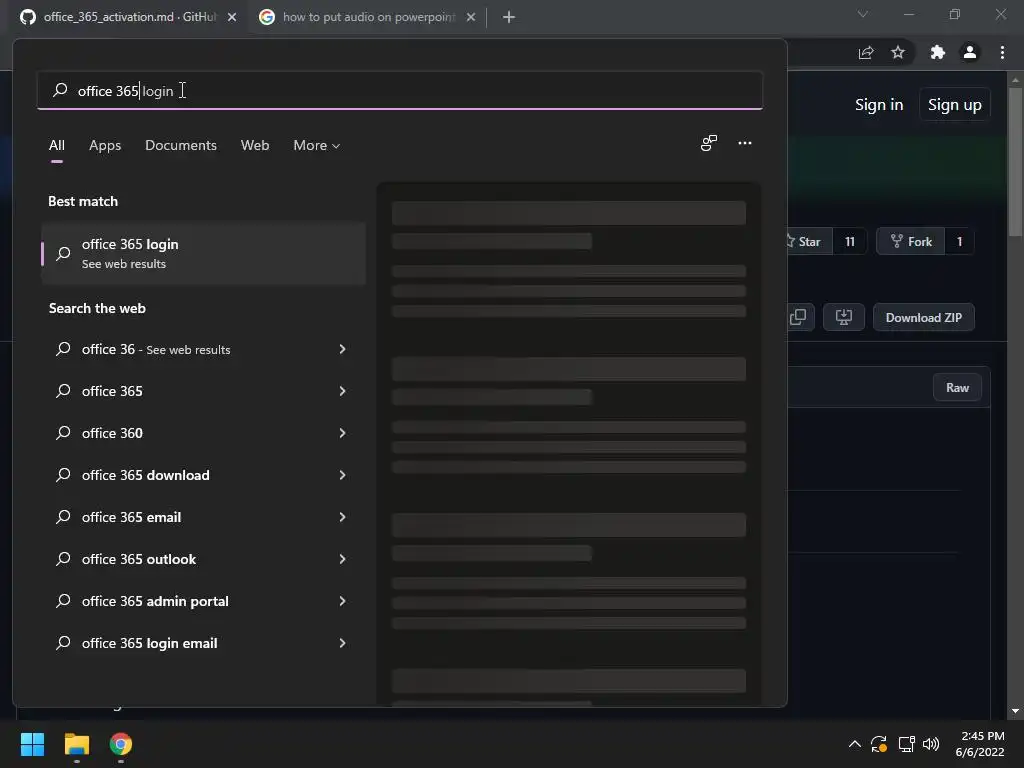Open File Explorer from the taskbar

tap(76, 744)
